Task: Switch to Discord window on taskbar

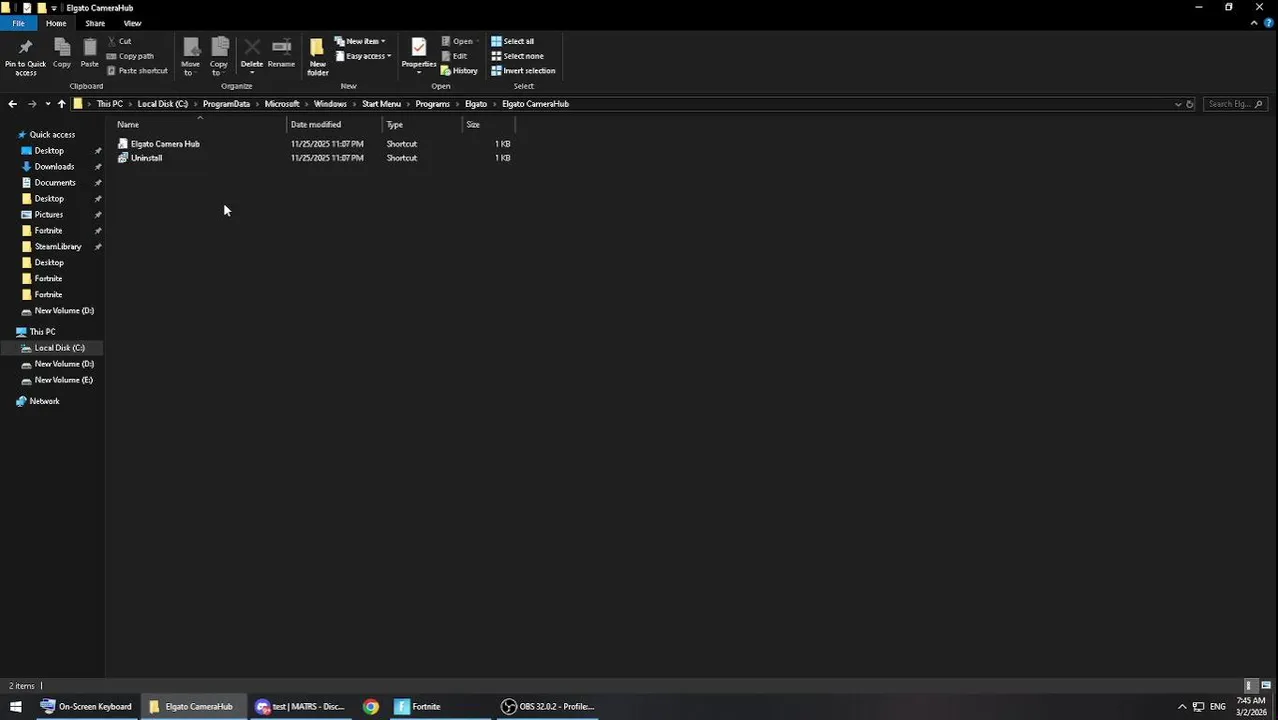Action: pyautogui.click(x=299, y=707)
